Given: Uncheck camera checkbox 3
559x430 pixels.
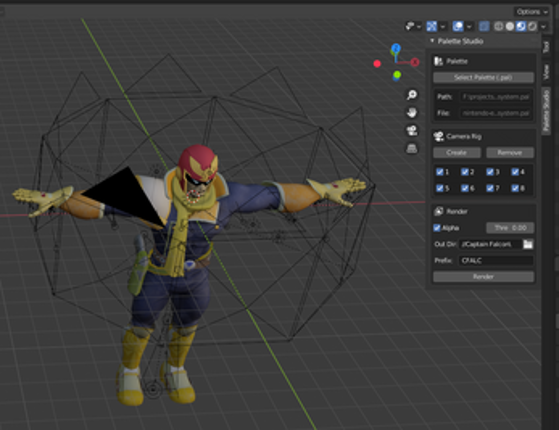Looking at the screenshot, I should coord(490,172).
